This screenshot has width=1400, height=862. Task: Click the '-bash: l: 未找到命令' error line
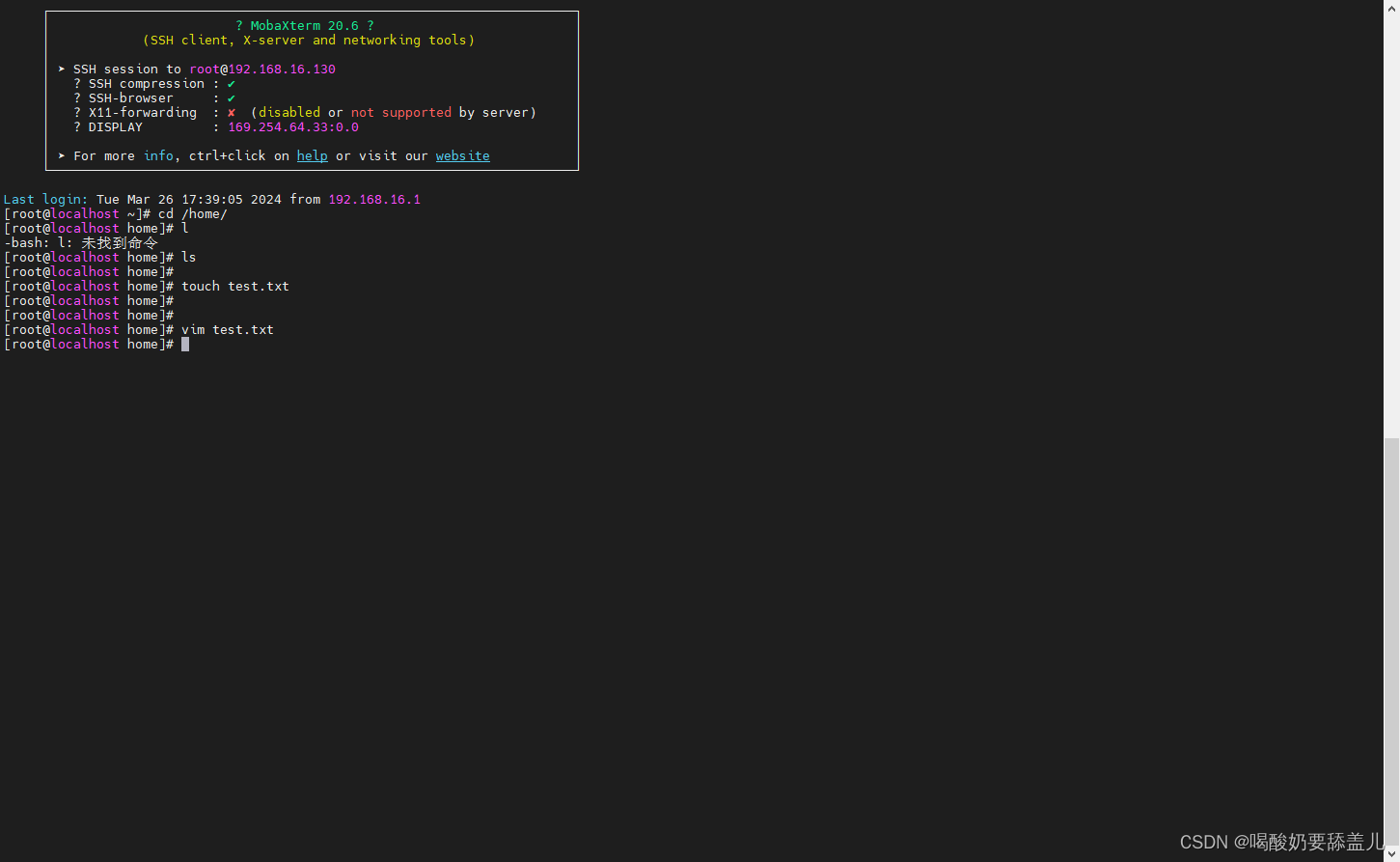click(x=81, y=243)
